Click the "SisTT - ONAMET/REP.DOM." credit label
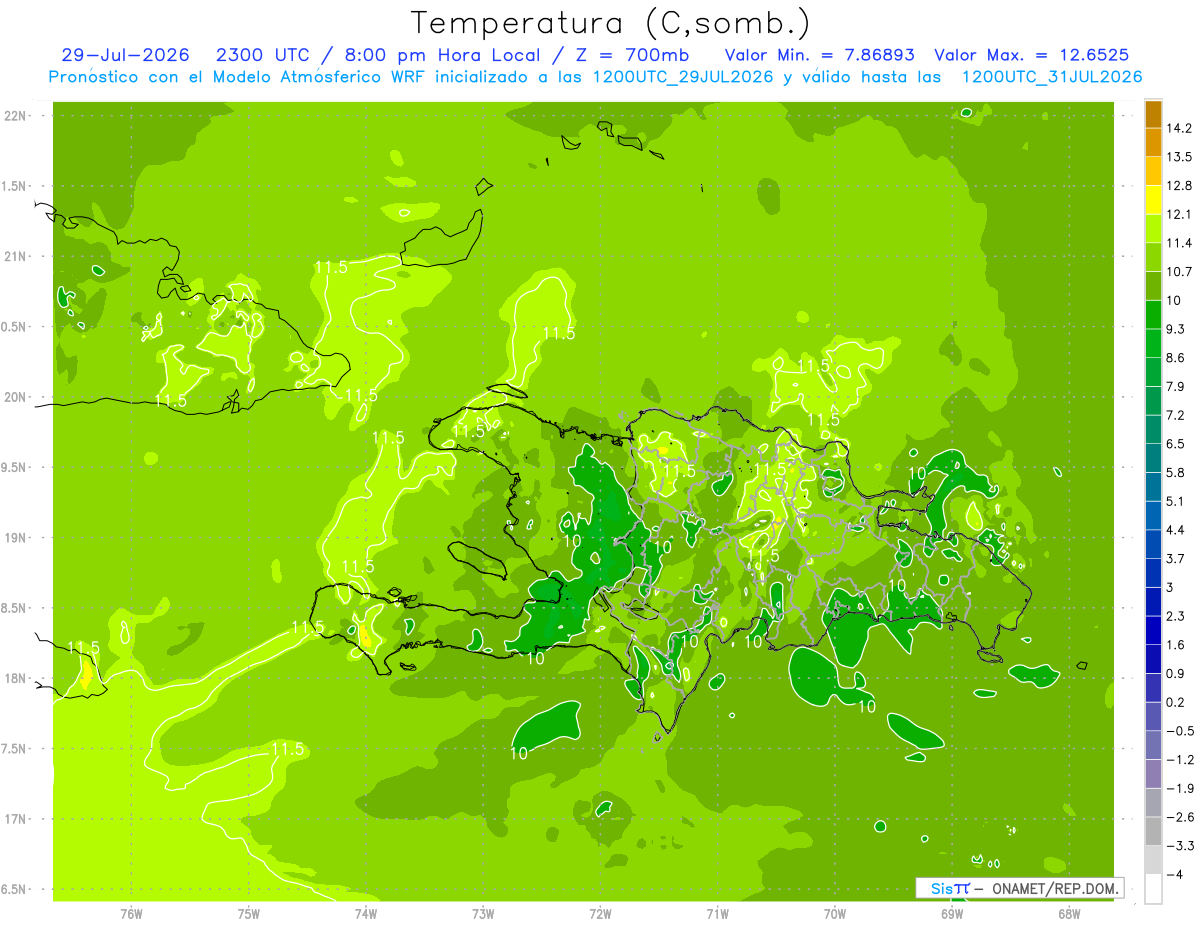The height and width of the screenshot is (927, 1200). pos(1019,888)
